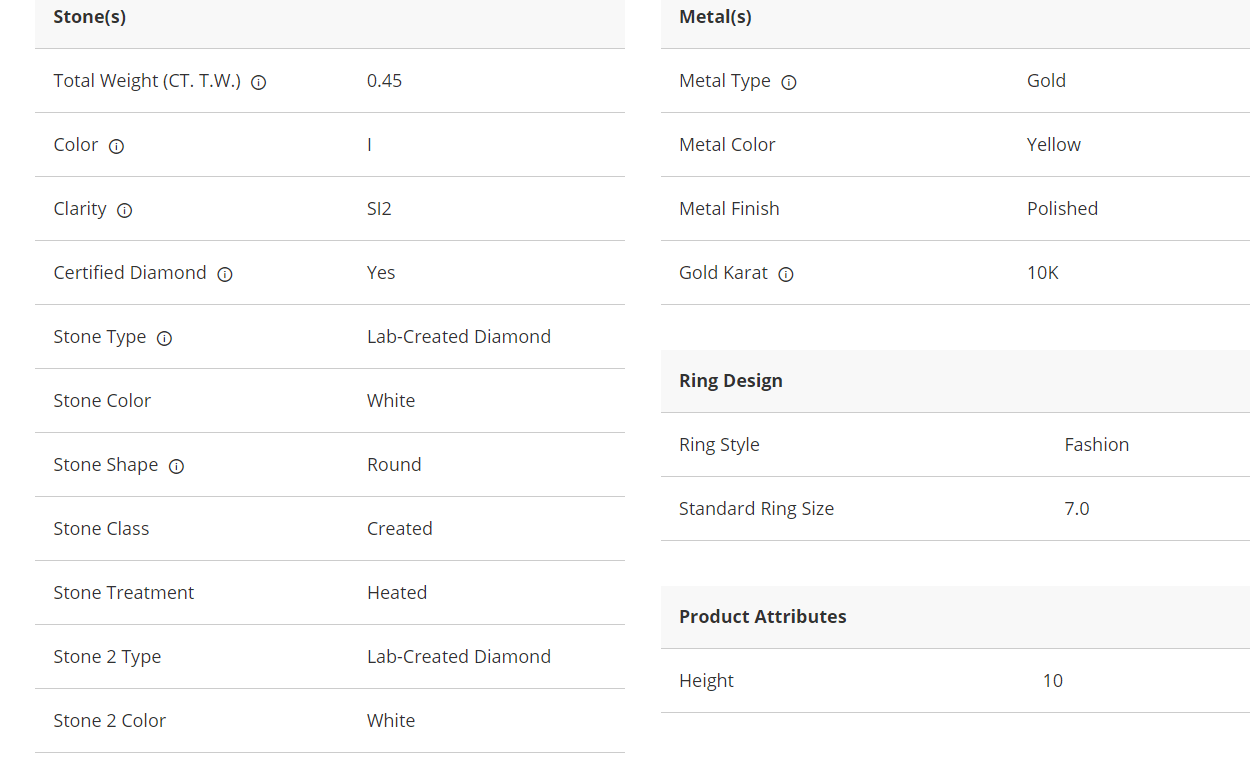The image size is (1256, 762).
Task: Click the Metal(s) section header
Action: click(715, 17)
